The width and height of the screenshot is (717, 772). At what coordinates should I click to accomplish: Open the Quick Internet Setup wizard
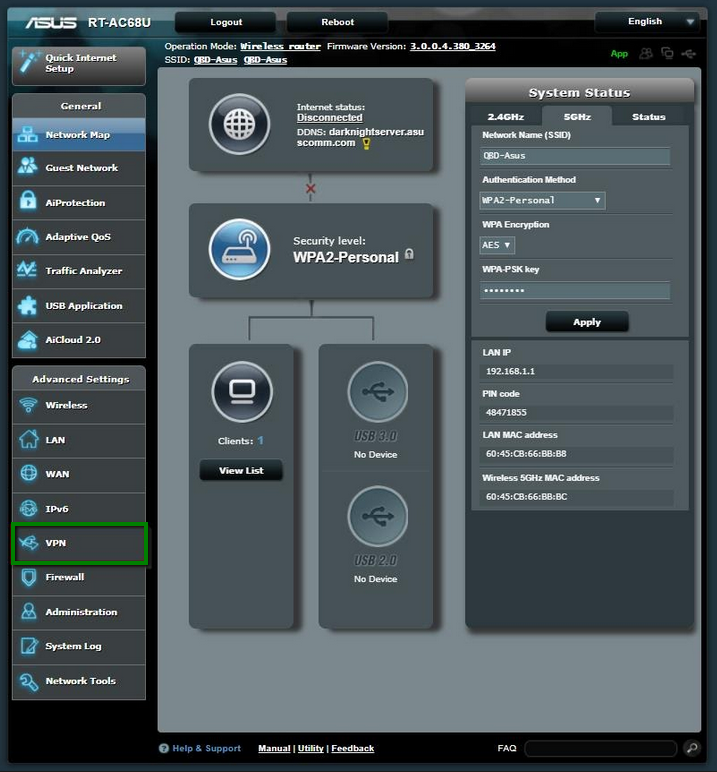coord(79,64)
